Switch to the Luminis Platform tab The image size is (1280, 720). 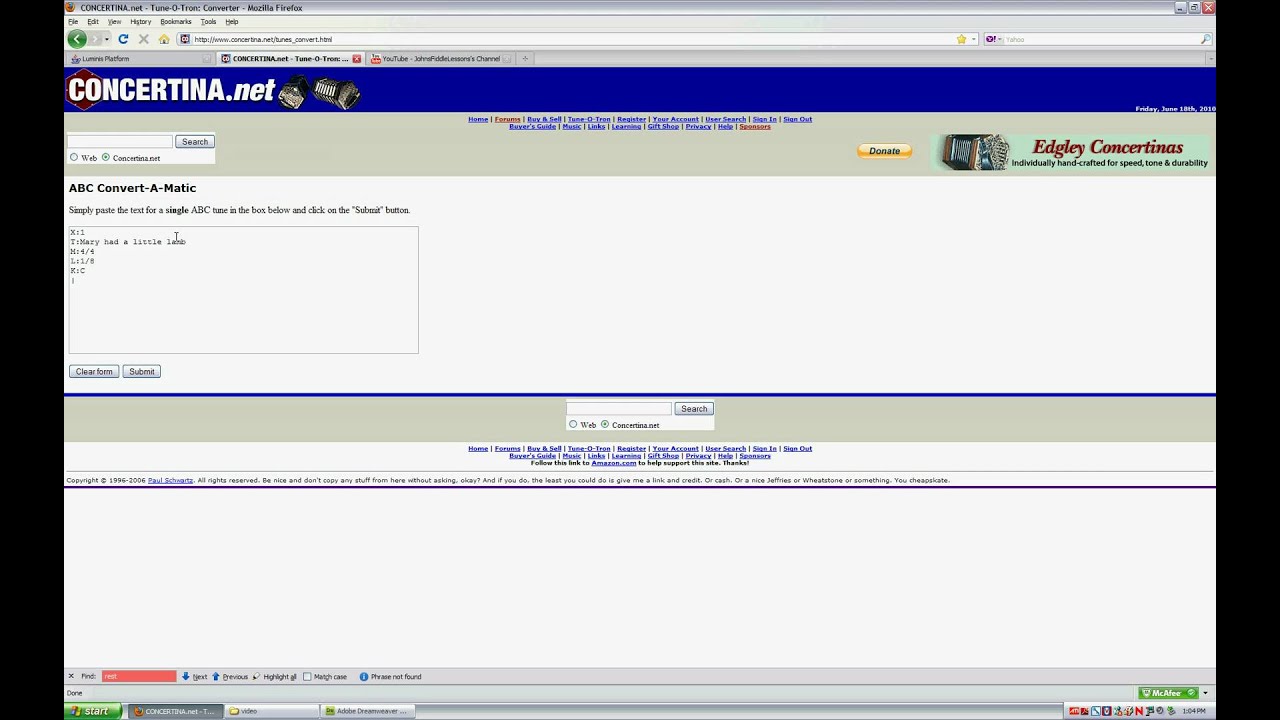point(140,59)
